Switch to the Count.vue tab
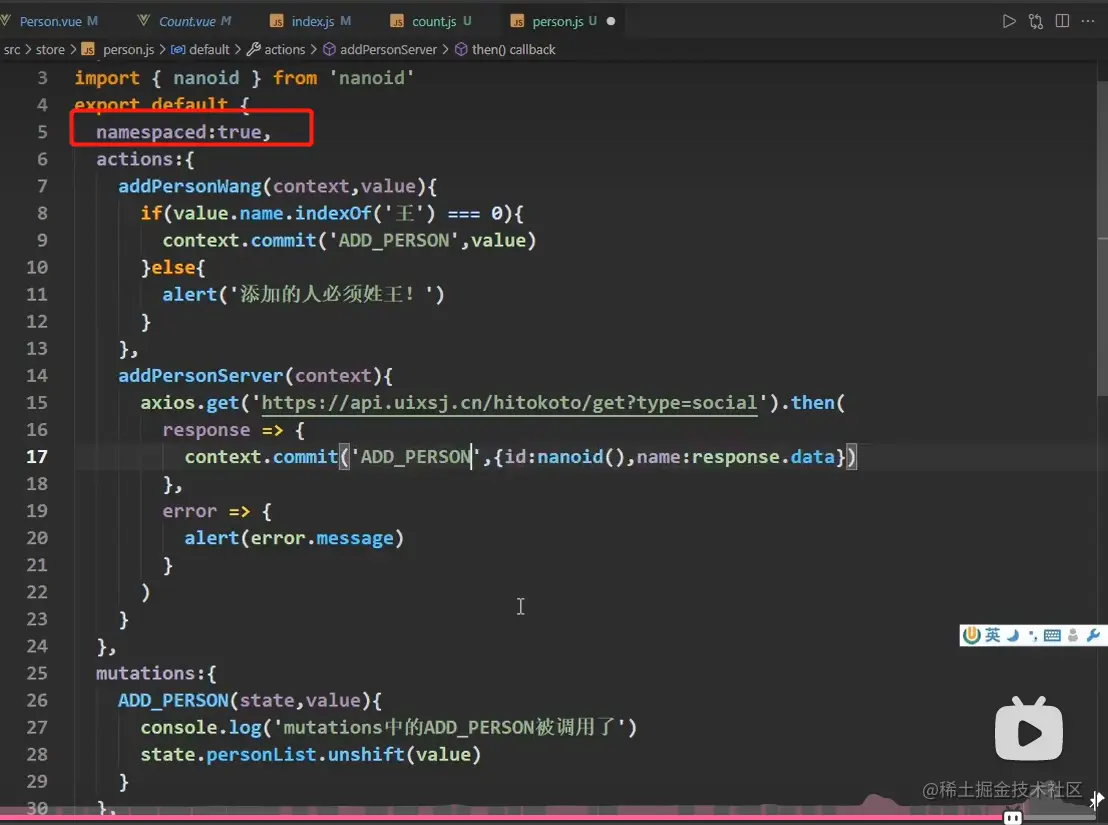This screenshot has width=1108, height=825. [187, 21]
